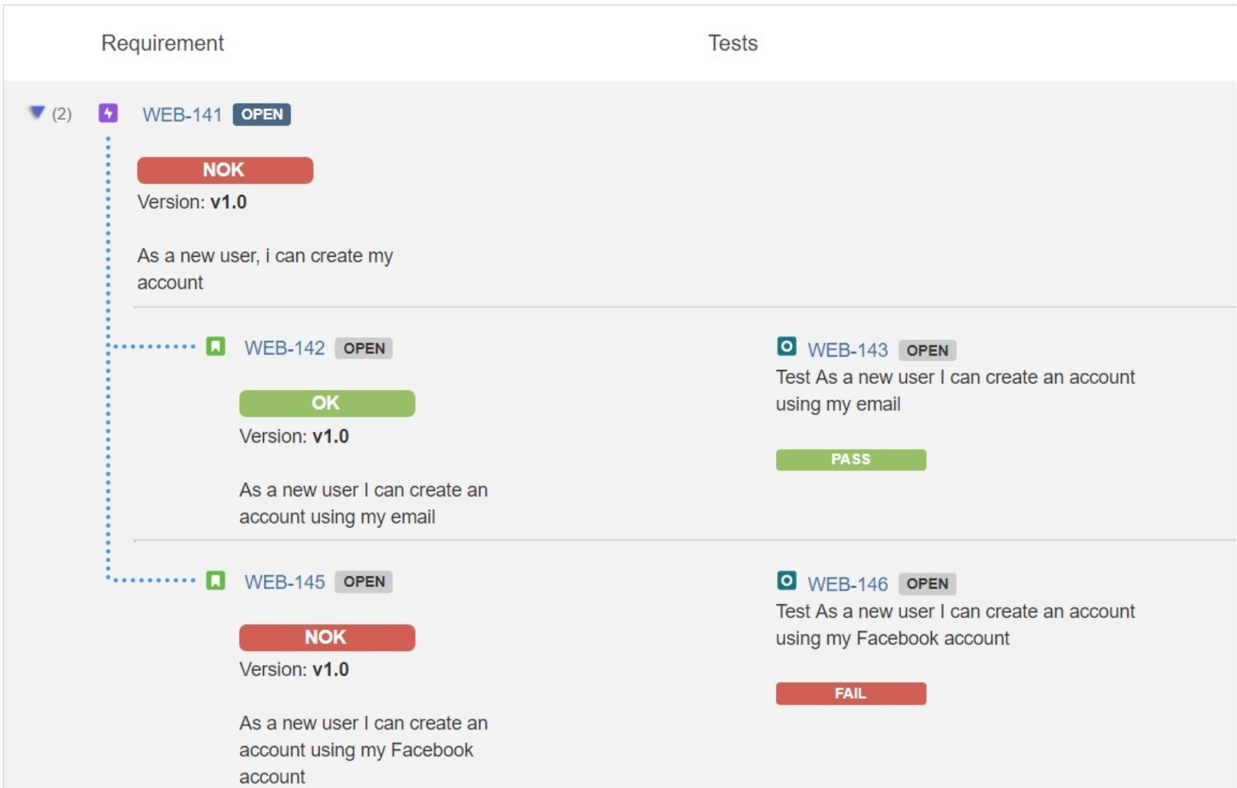Click the red NOK status of WEB-145

(327, 637)
